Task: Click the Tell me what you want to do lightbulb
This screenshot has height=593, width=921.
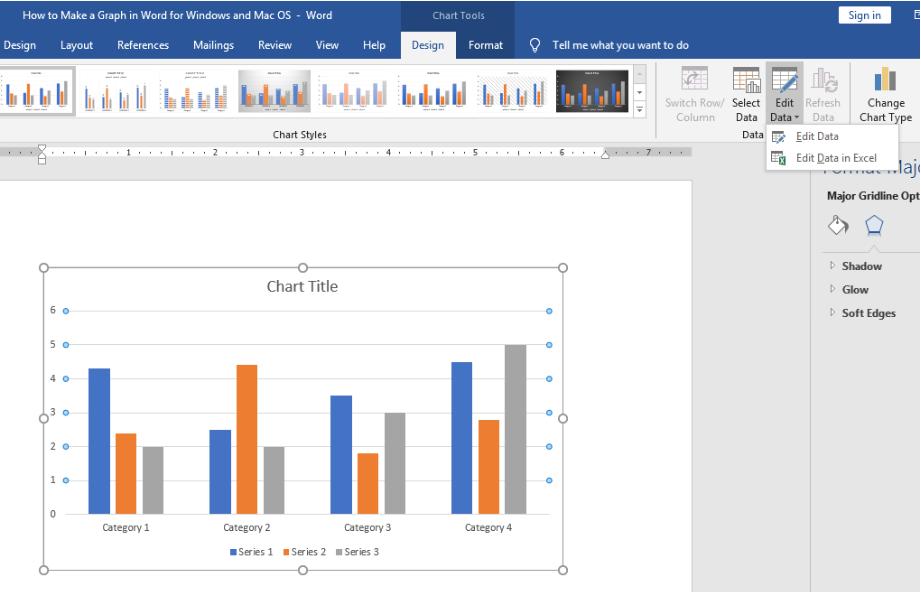Action: tap(533, 44)
